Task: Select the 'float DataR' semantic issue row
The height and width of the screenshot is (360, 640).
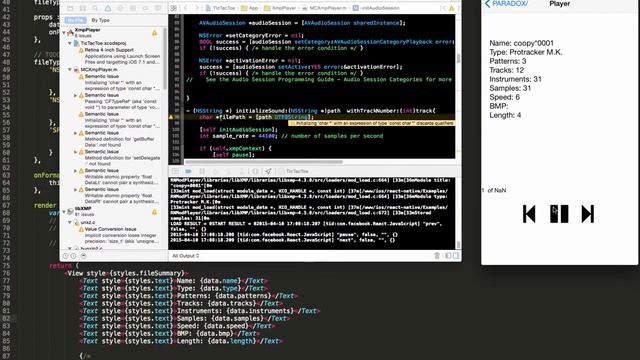Action: coord(118,196)
